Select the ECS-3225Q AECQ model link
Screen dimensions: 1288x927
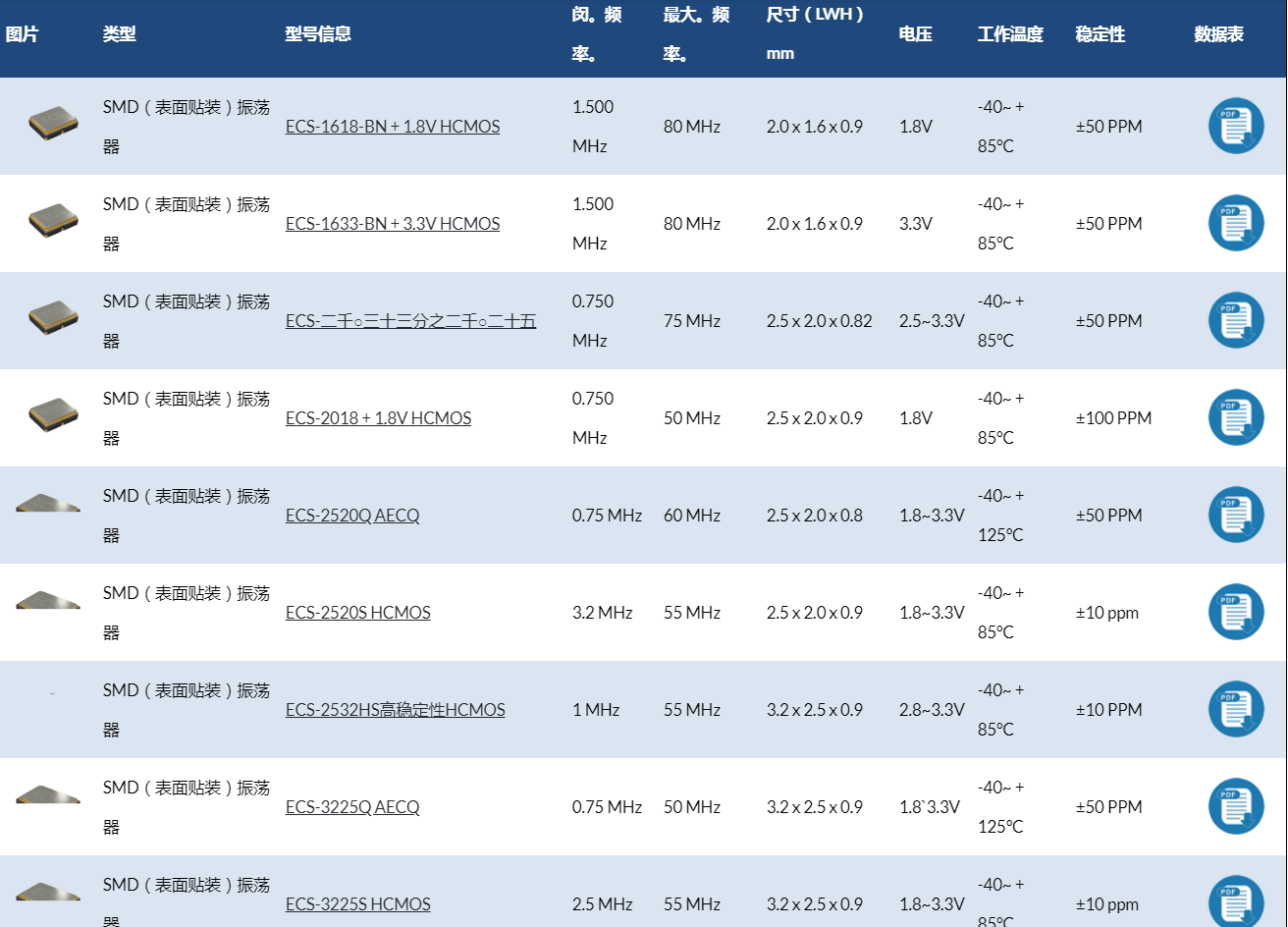[351, 807]
